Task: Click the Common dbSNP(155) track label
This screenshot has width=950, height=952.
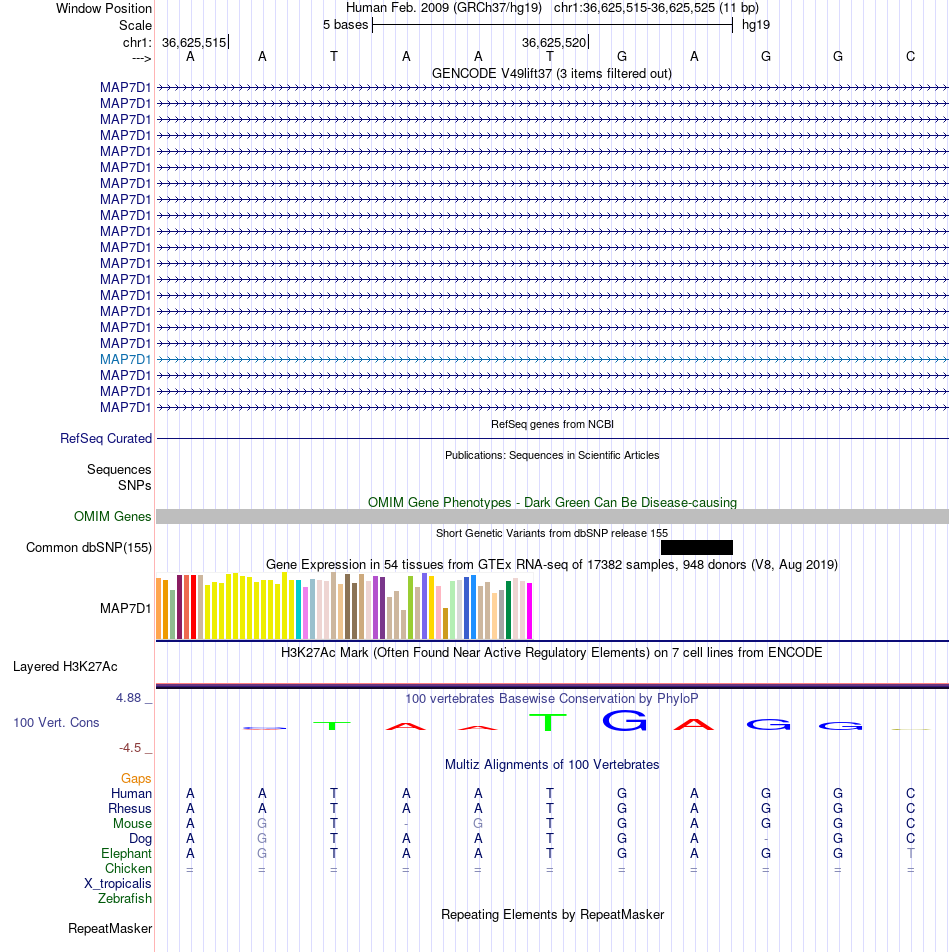Action: coord(89,548)
